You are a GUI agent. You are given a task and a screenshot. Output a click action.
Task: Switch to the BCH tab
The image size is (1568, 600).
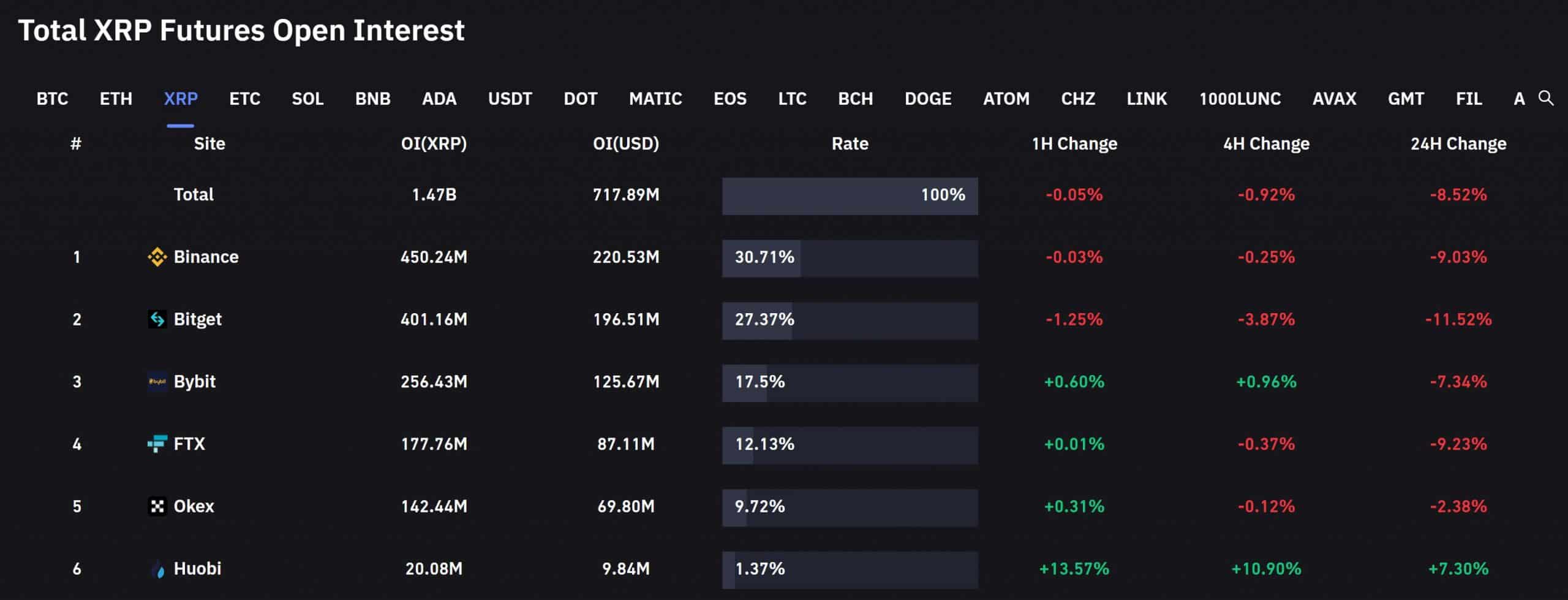(x=856, y=99)
